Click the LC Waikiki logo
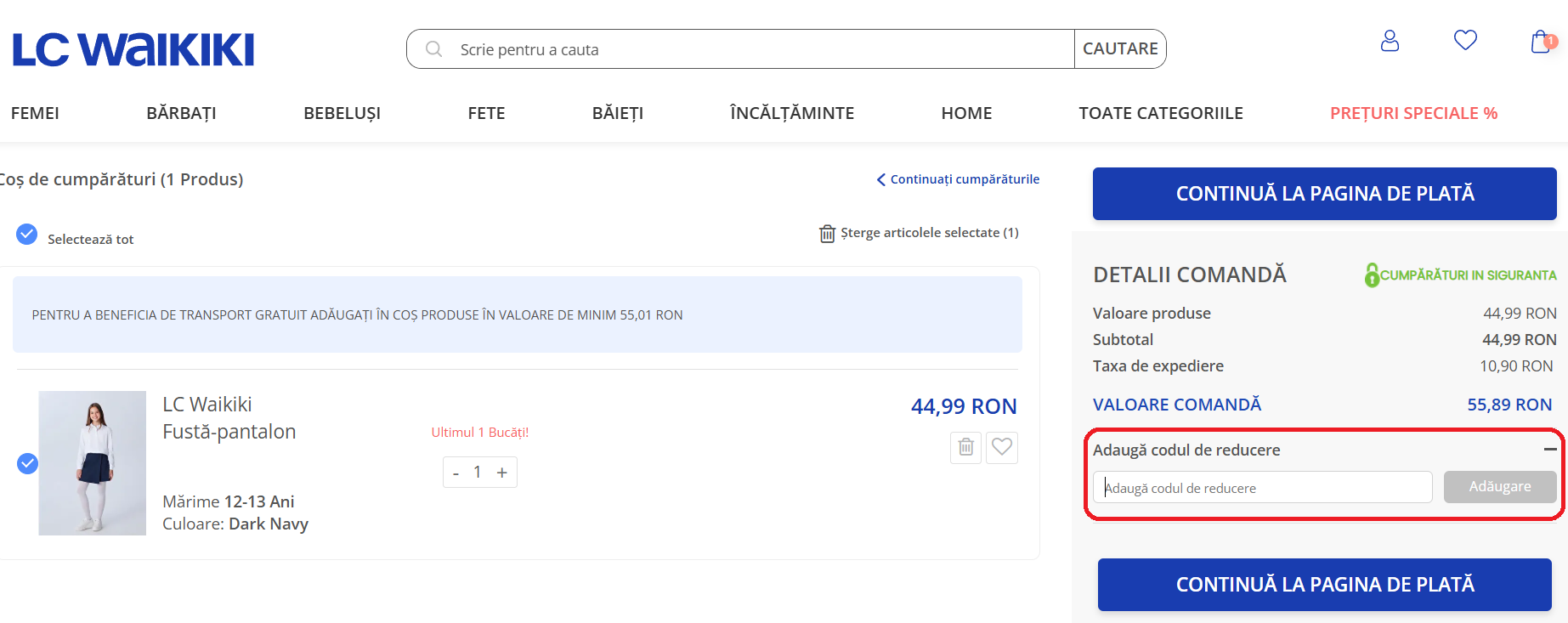 tap(133, 50)
